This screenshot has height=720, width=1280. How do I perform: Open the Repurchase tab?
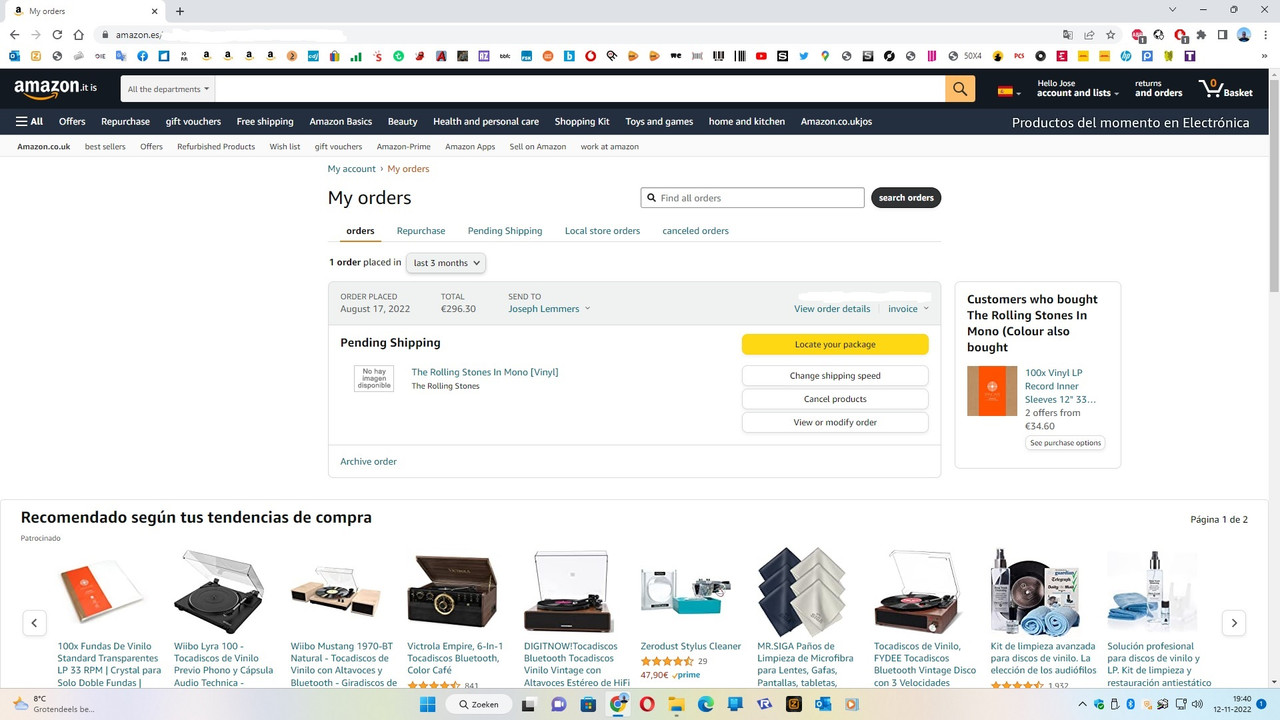[420, 230]
